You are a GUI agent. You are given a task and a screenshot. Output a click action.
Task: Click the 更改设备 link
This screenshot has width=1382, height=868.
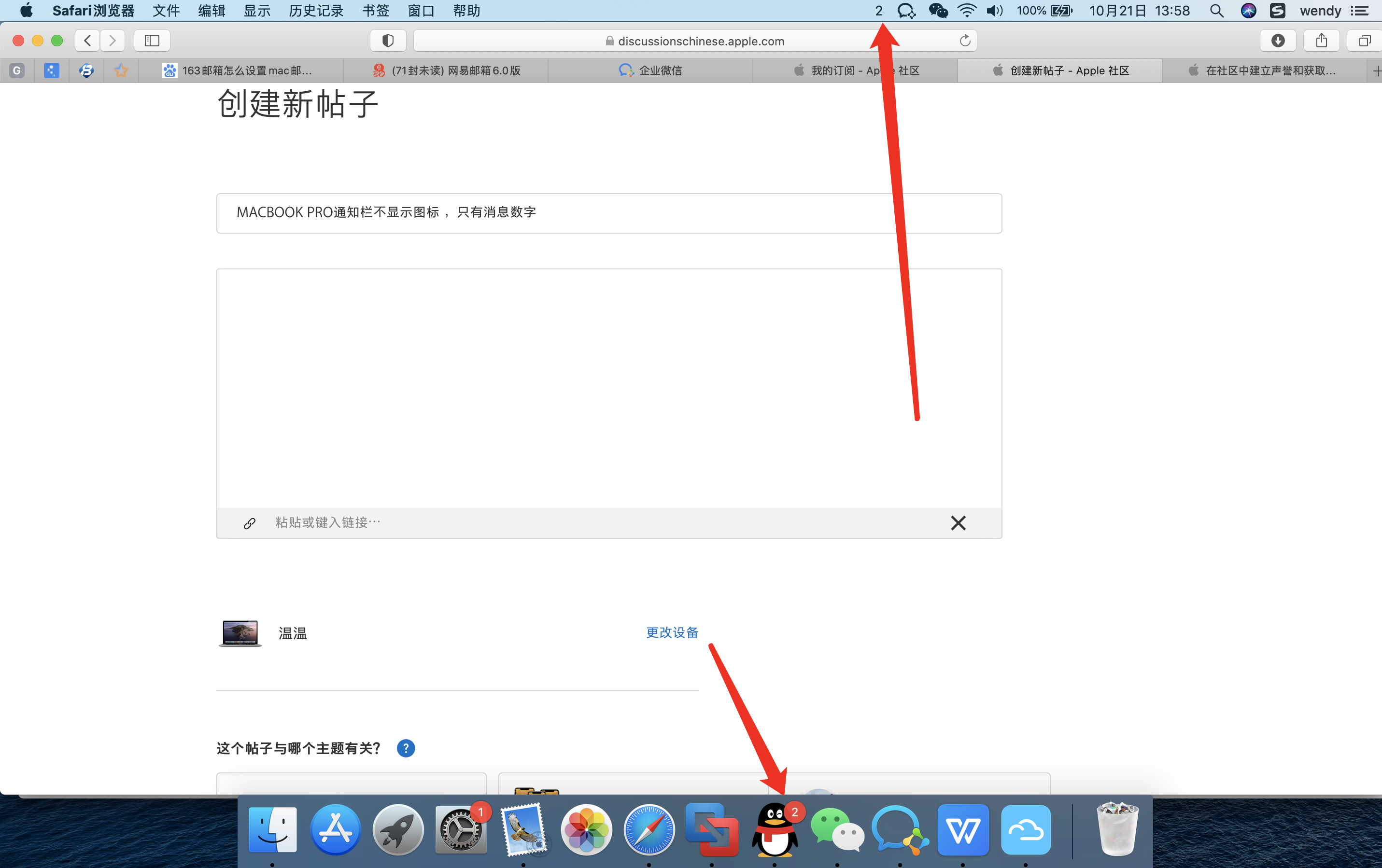click(672, 632)
